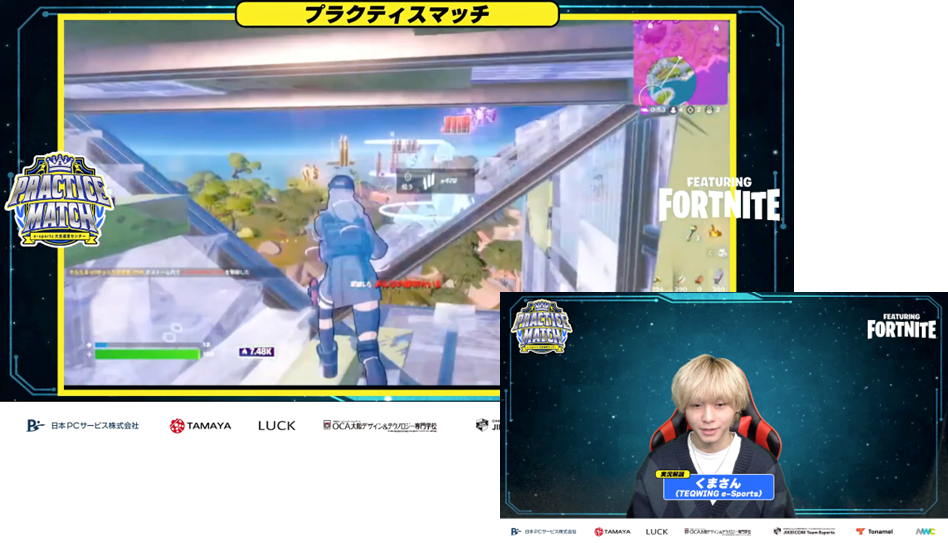Click the MWC logo in the caster footer
The height and width of the screenshot is (543, 948).
tap(925, 532)
